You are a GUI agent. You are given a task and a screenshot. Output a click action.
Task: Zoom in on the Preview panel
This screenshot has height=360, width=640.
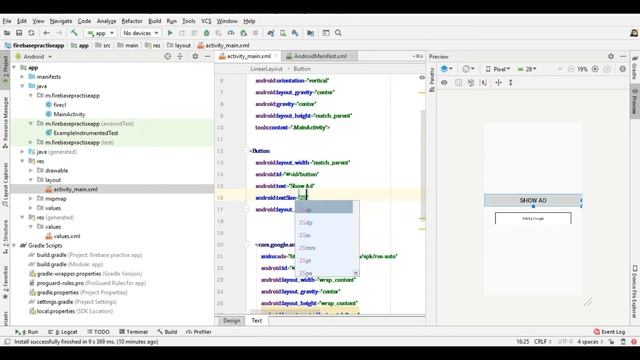(x=595, y=69)
